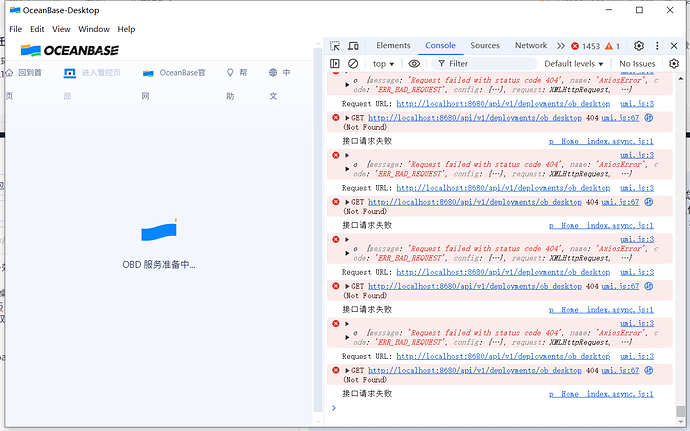Click the OceanBase logo in the header
690x431 pixels.
70,51
